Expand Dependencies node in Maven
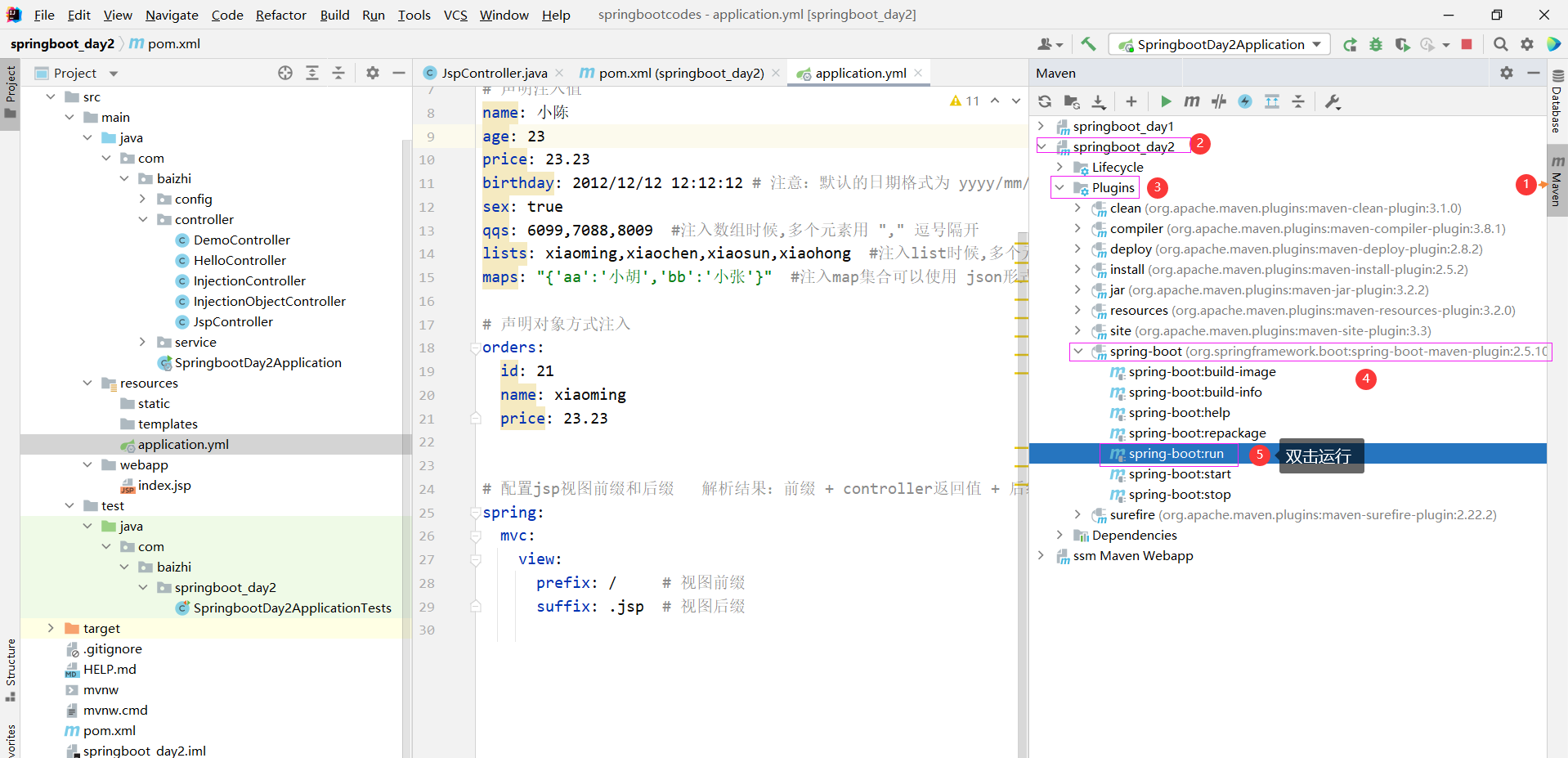 pyautogui.click(x=1060, y=535)
